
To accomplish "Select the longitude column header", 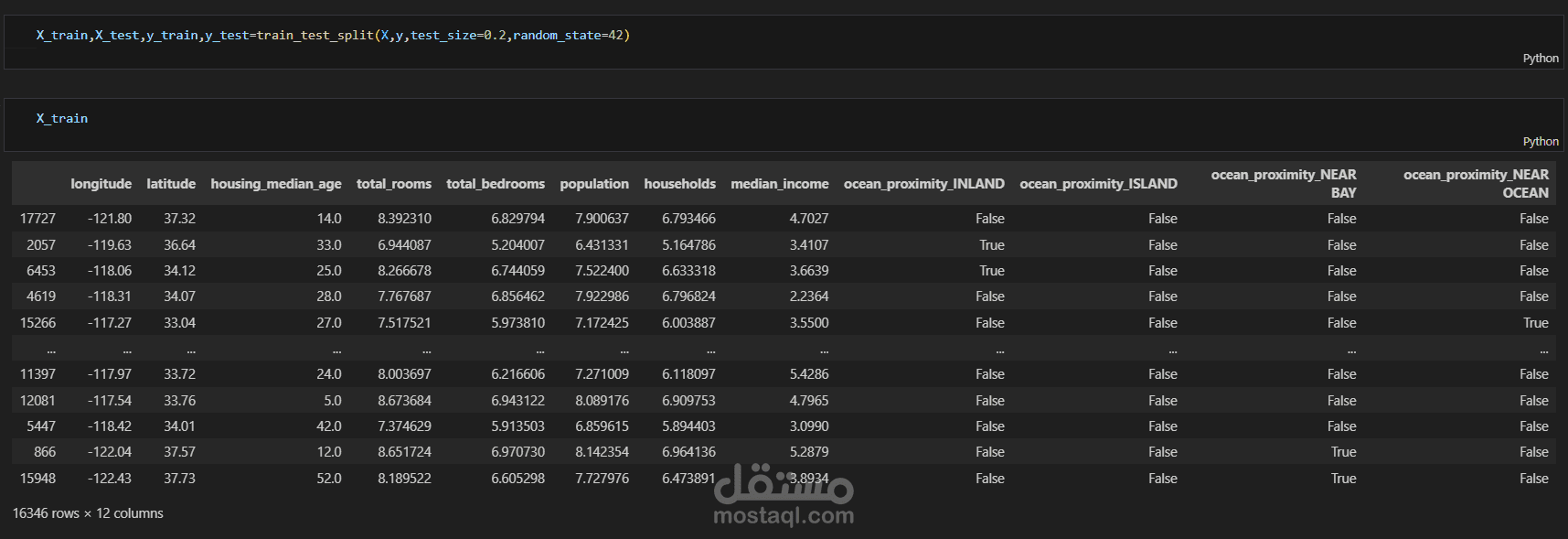I will (101, 184).
